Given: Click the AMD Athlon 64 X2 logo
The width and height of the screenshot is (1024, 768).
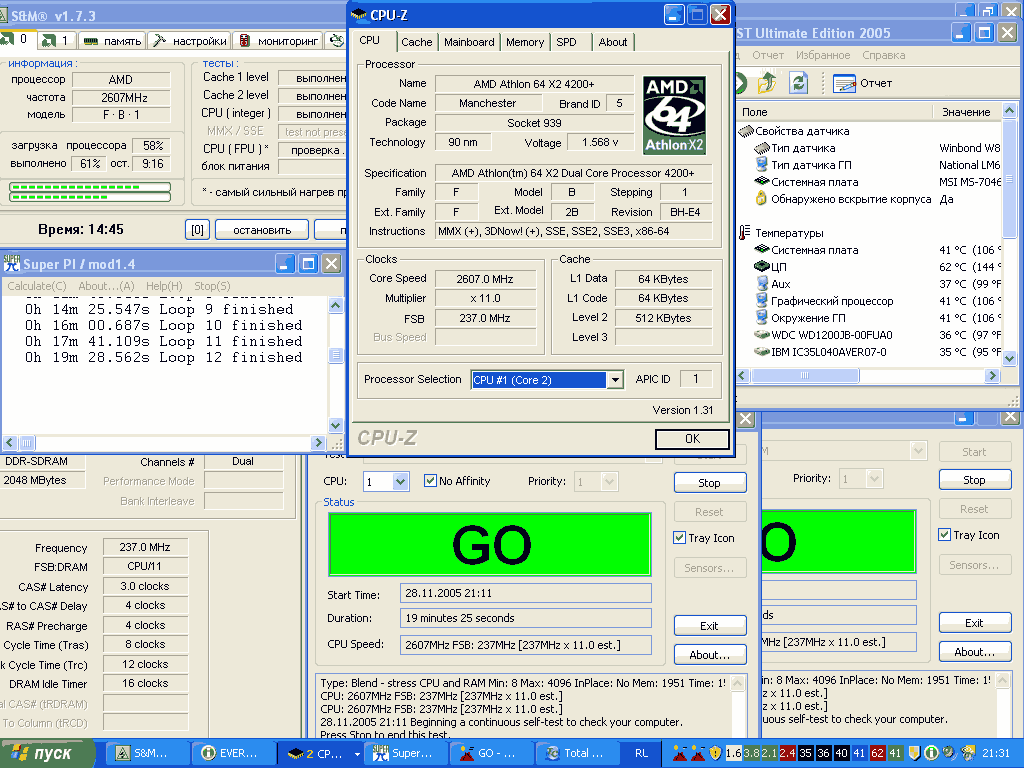Looking at the screenshot, I should 676,113.
